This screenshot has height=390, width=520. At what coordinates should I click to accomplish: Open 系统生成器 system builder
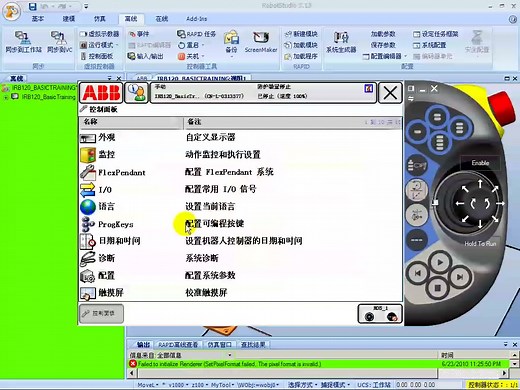click(341, 42)
